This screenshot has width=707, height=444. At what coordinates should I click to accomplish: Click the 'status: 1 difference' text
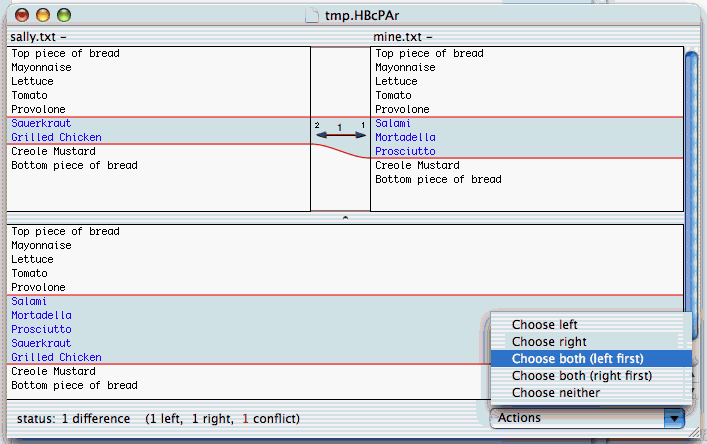[x=73, y=419]
